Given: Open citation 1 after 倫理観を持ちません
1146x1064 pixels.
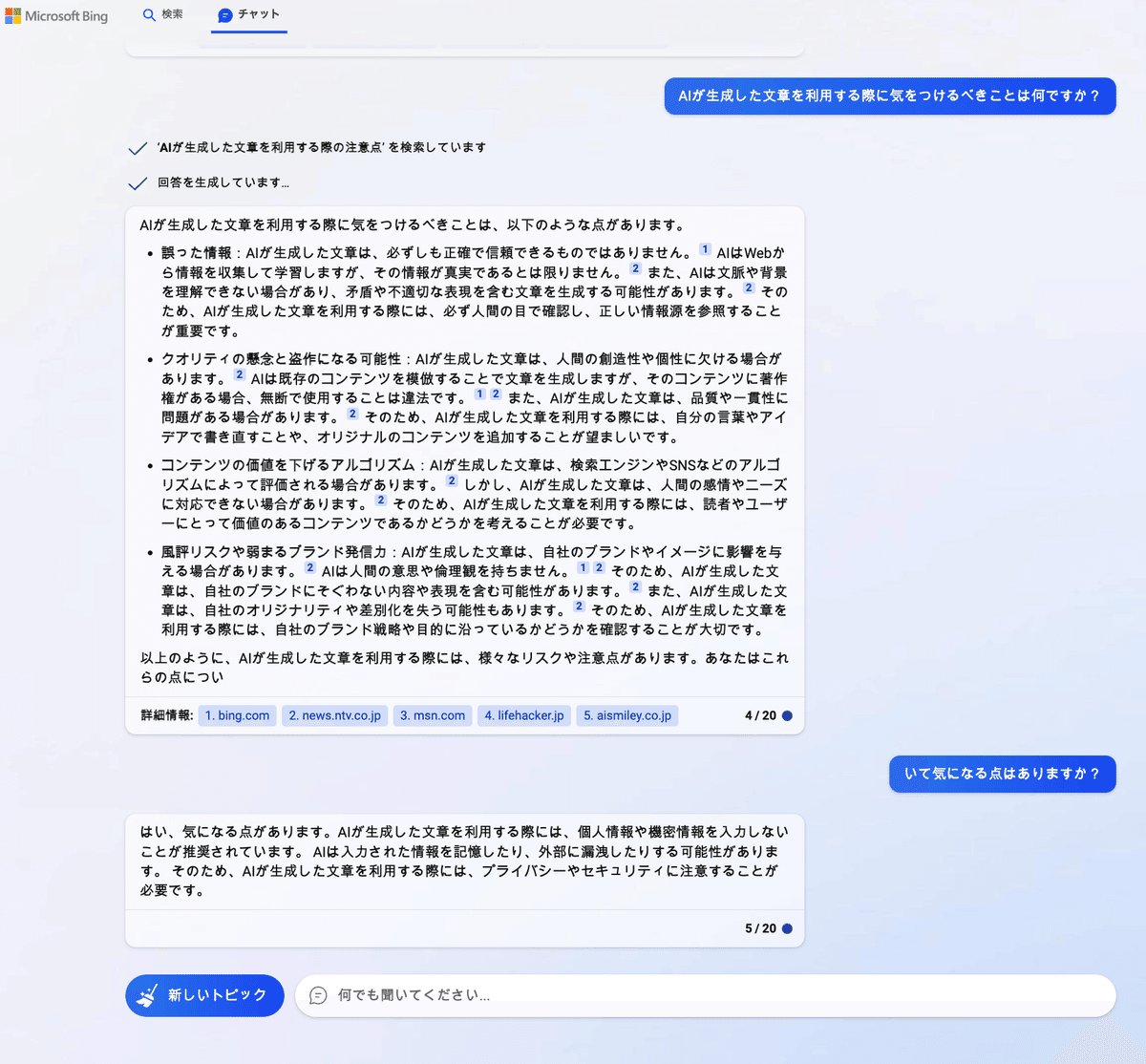Looking at the screenshot, I should coord(583,567).
